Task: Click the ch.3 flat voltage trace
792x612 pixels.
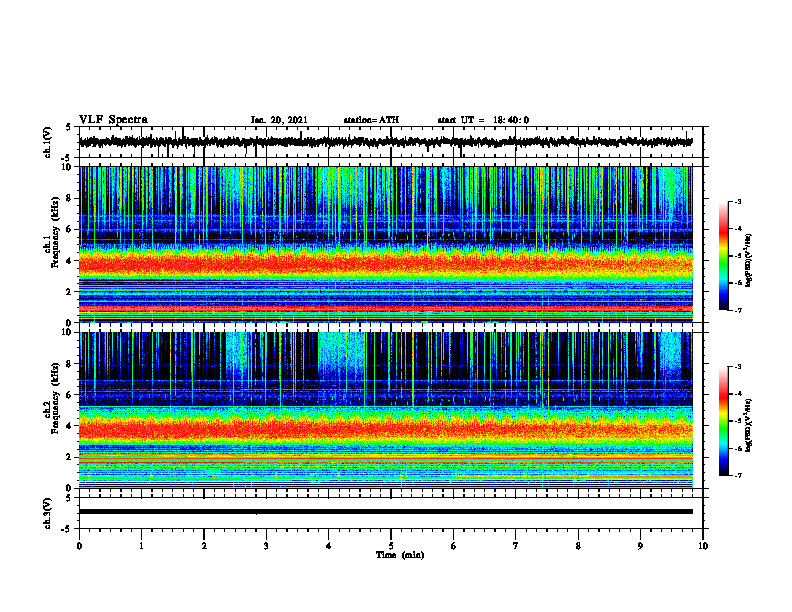Action: [x=385, y=512]
